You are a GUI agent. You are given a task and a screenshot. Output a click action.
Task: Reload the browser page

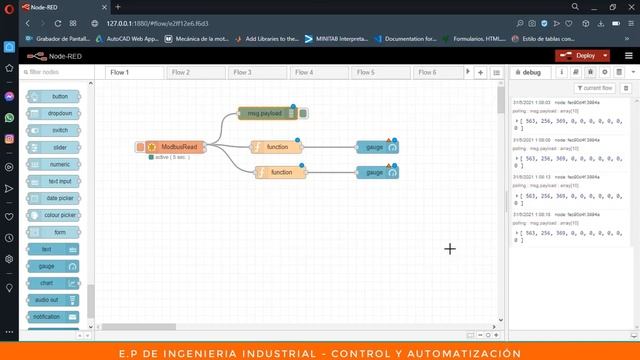click(x=58, y=24)
